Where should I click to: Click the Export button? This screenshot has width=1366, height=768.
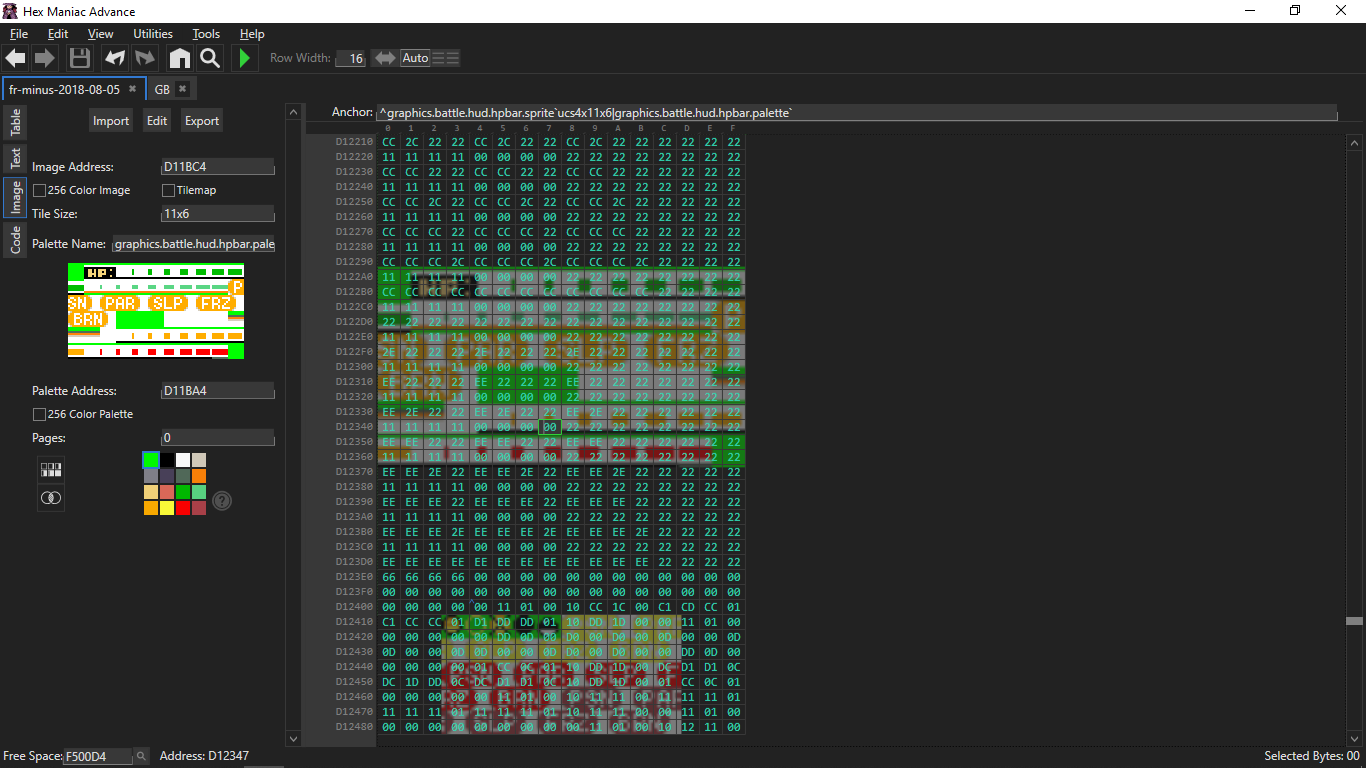point(201,121)
